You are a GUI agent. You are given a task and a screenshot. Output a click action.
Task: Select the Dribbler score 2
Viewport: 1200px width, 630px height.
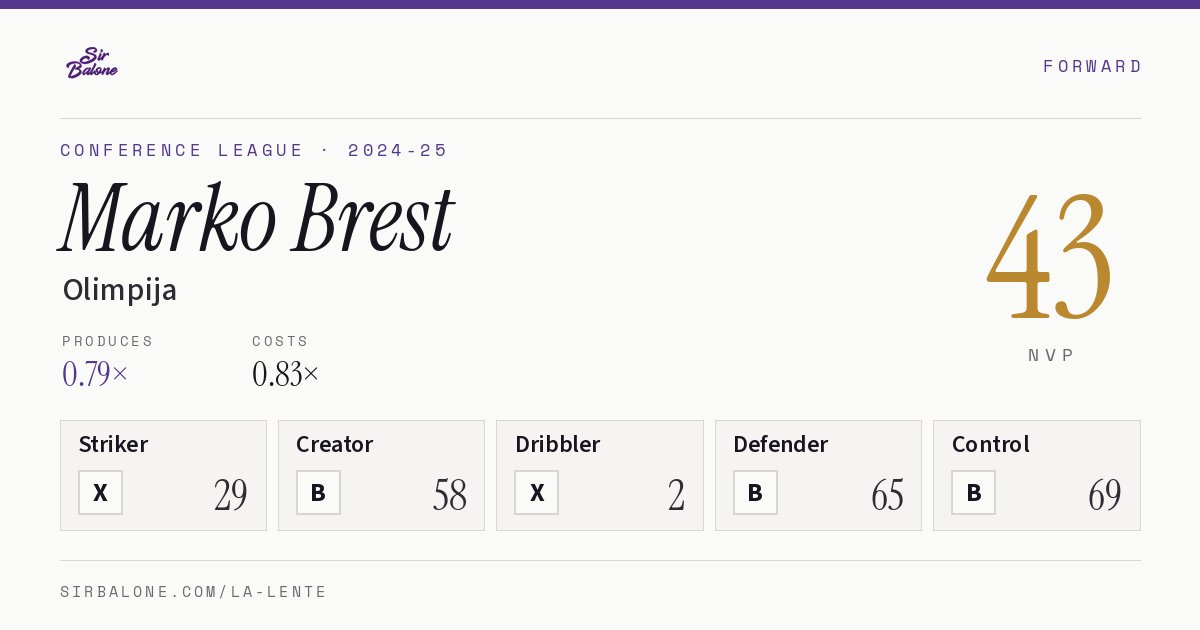(677, 495)
